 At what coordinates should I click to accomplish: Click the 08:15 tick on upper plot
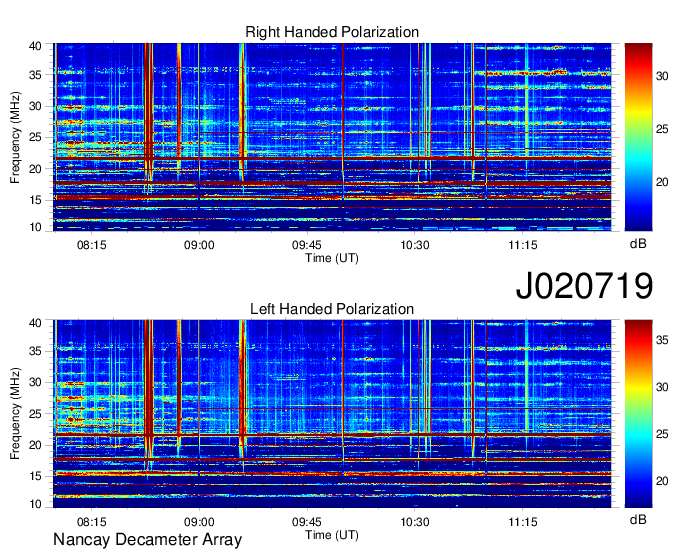(x=92, y=245)
